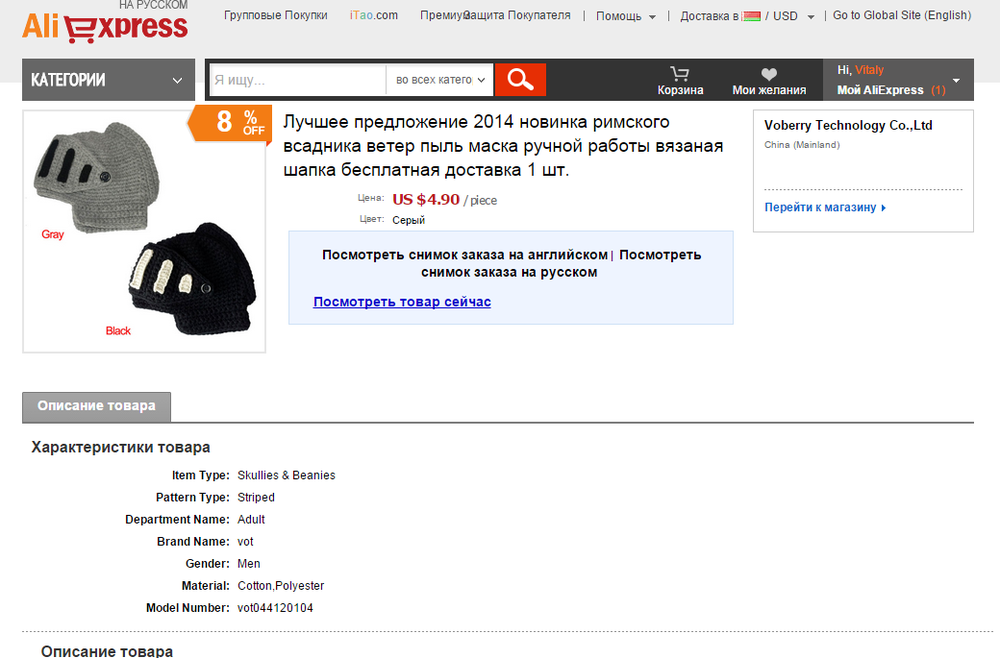
Task: Open Групповые Покупки in top menu
Action: click(x=276, y=15)
